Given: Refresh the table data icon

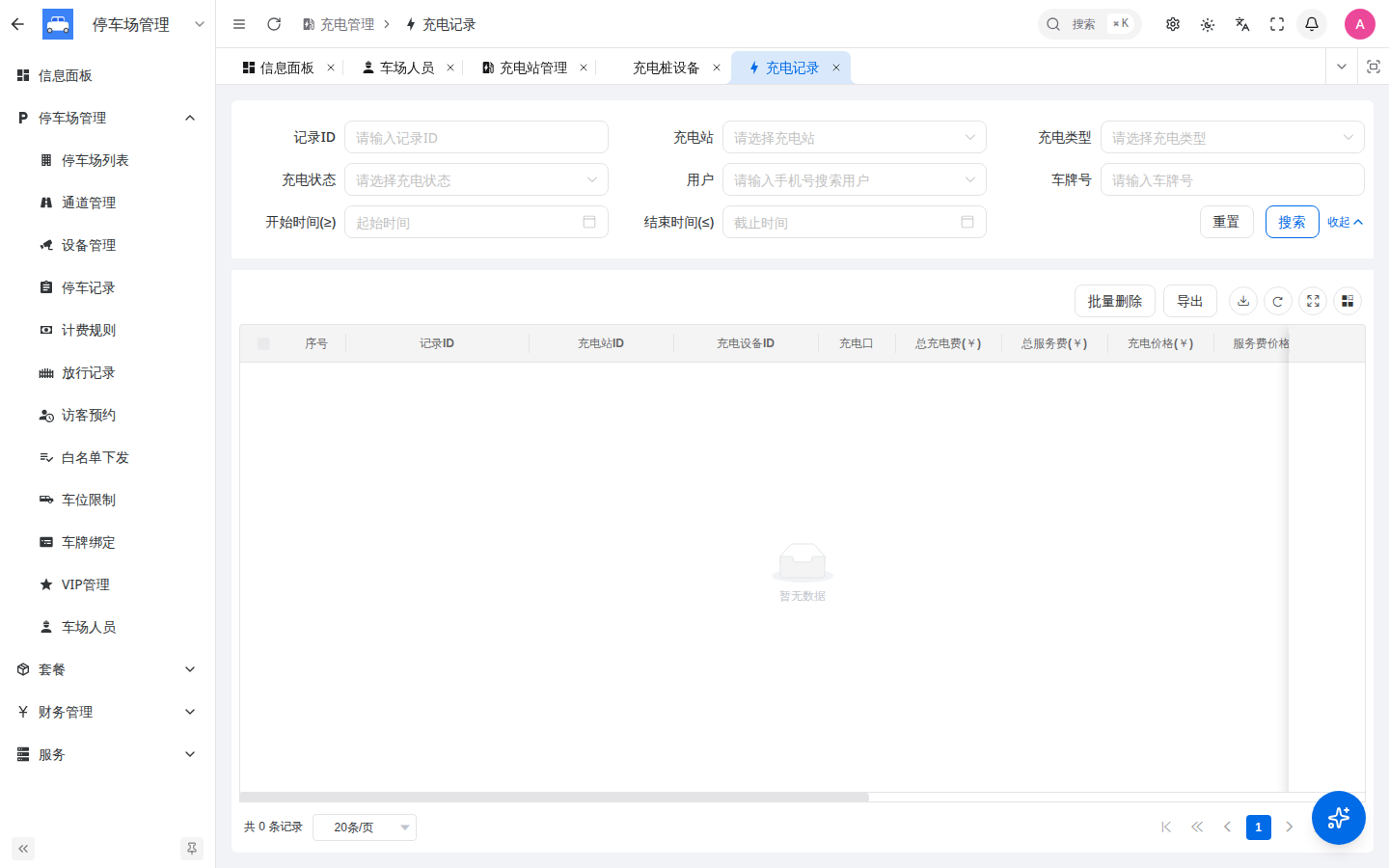Looking at the screenshot, I should 1278,301.
